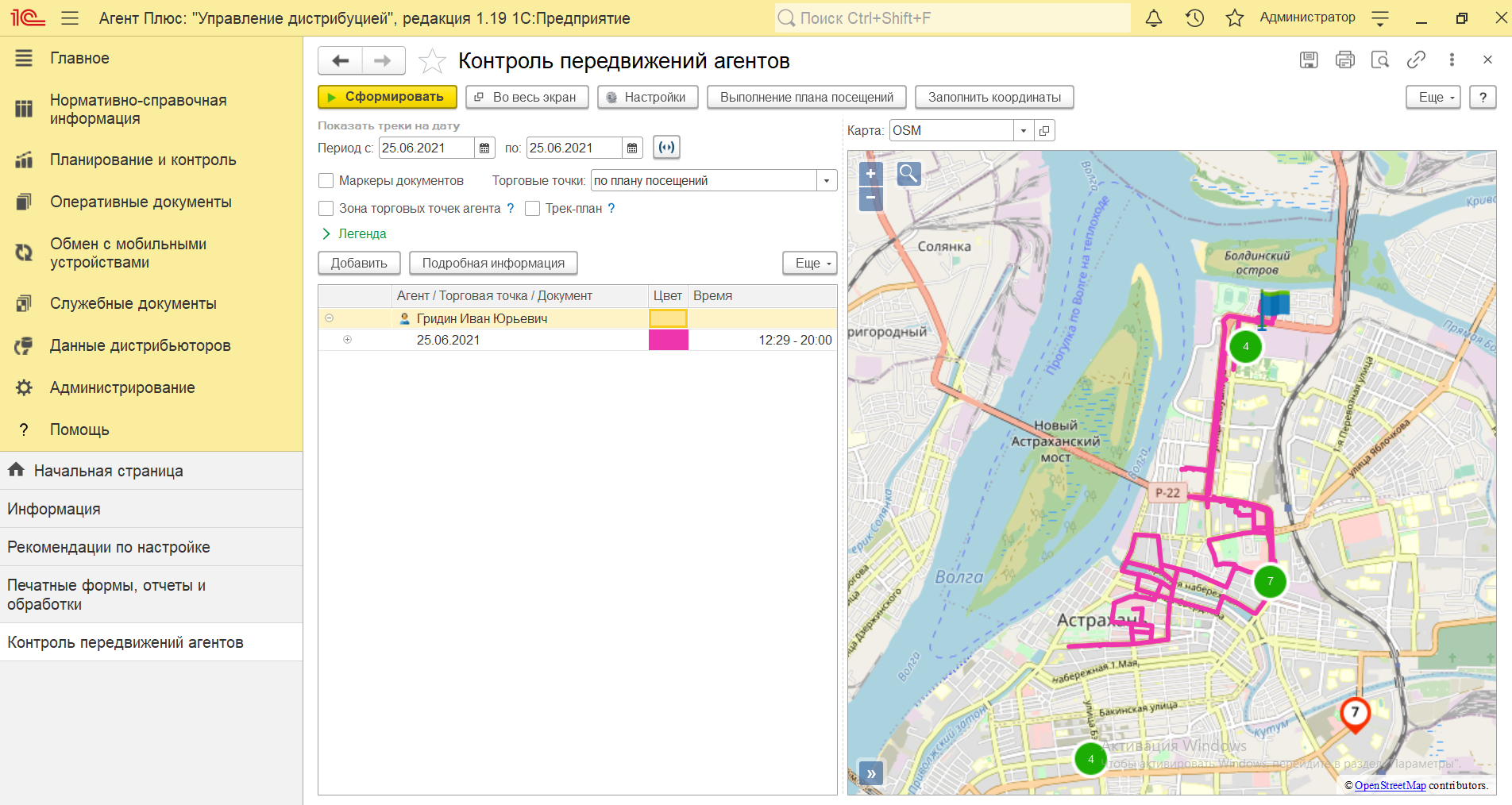This screenshot has width=1512, height=805.
Task: Click help question mark for Зона торговых точек
Action: pos(510,208)
